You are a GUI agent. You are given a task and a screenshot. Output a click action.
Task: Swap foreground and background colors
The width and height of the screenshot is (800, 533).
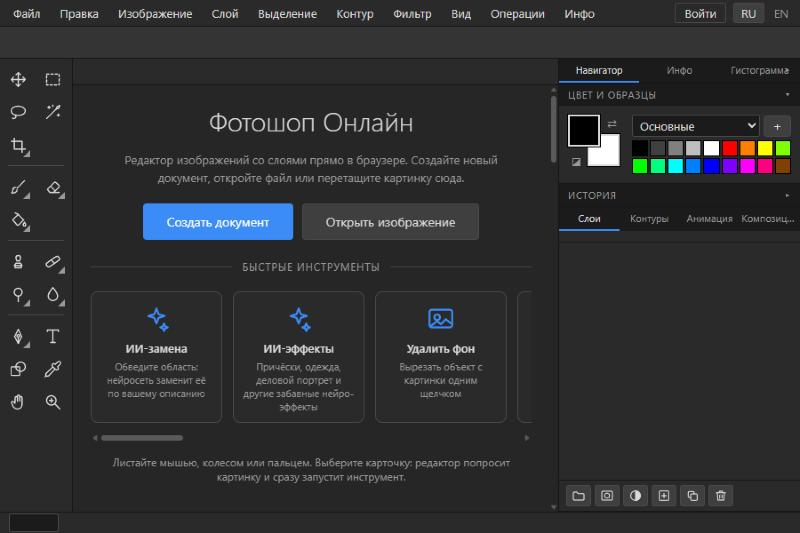click(x=612, y=124)
